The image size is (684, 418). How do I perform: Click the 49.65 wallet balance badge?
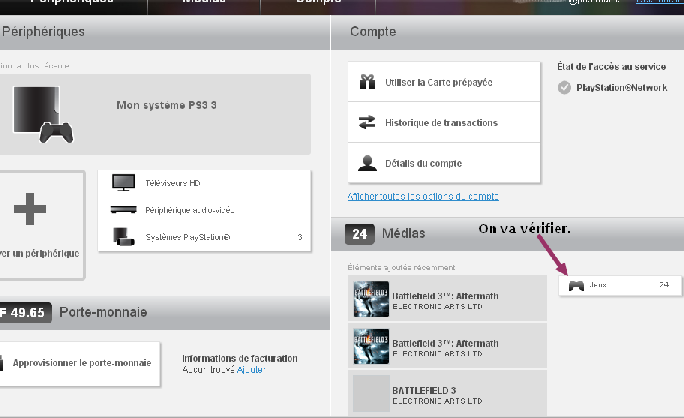click(x=25, y=312)
